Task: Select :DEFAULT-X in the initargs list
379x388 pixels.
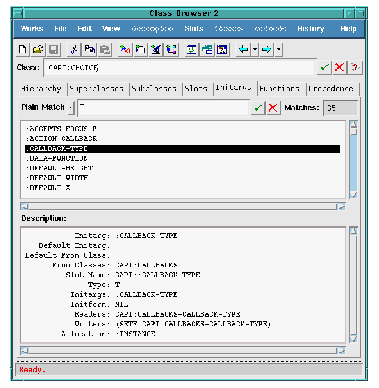Action: pyautogui.click(x=183, y=188)
